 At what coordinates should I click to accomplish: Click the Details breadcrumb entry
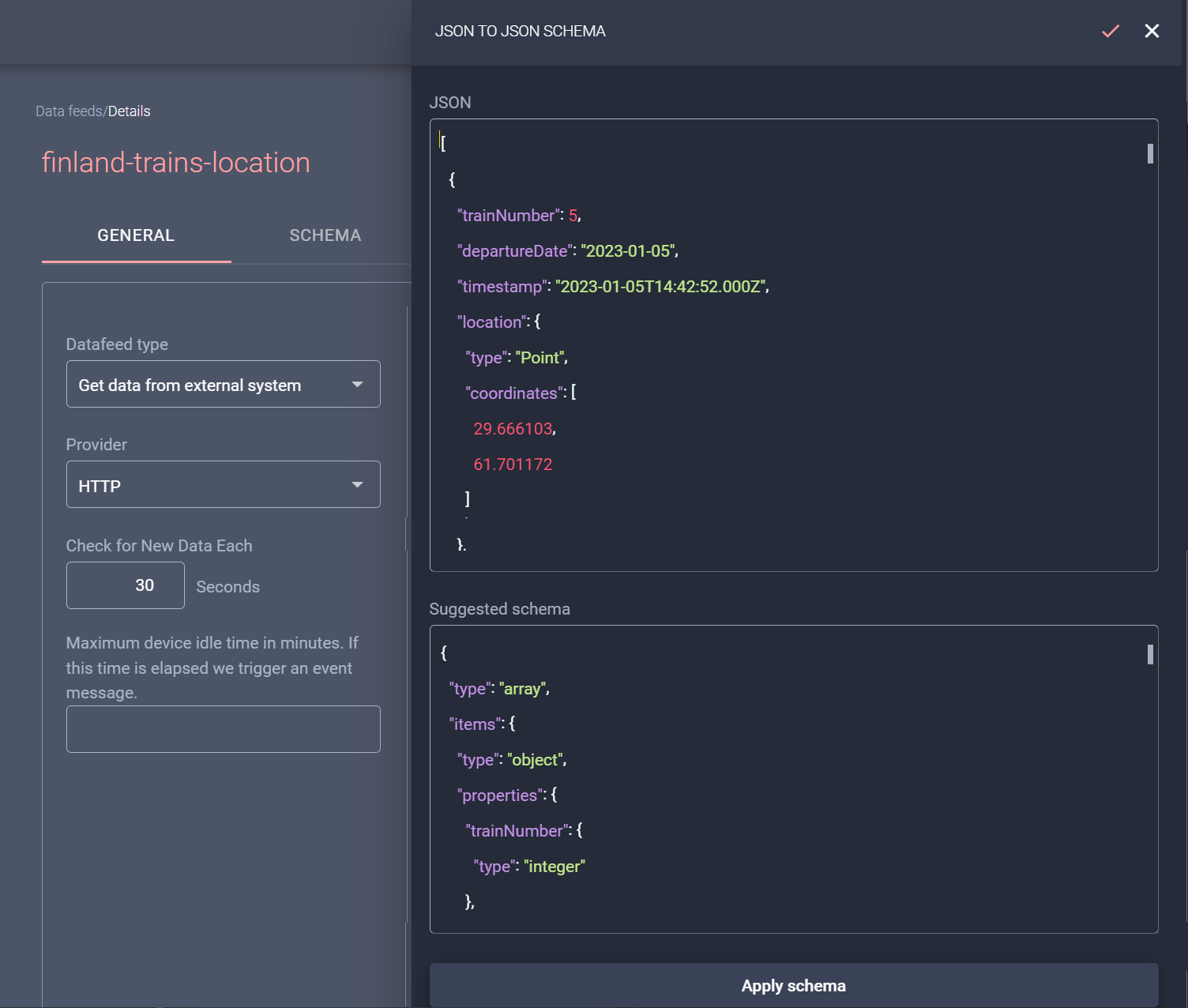[x=129, y=111]
